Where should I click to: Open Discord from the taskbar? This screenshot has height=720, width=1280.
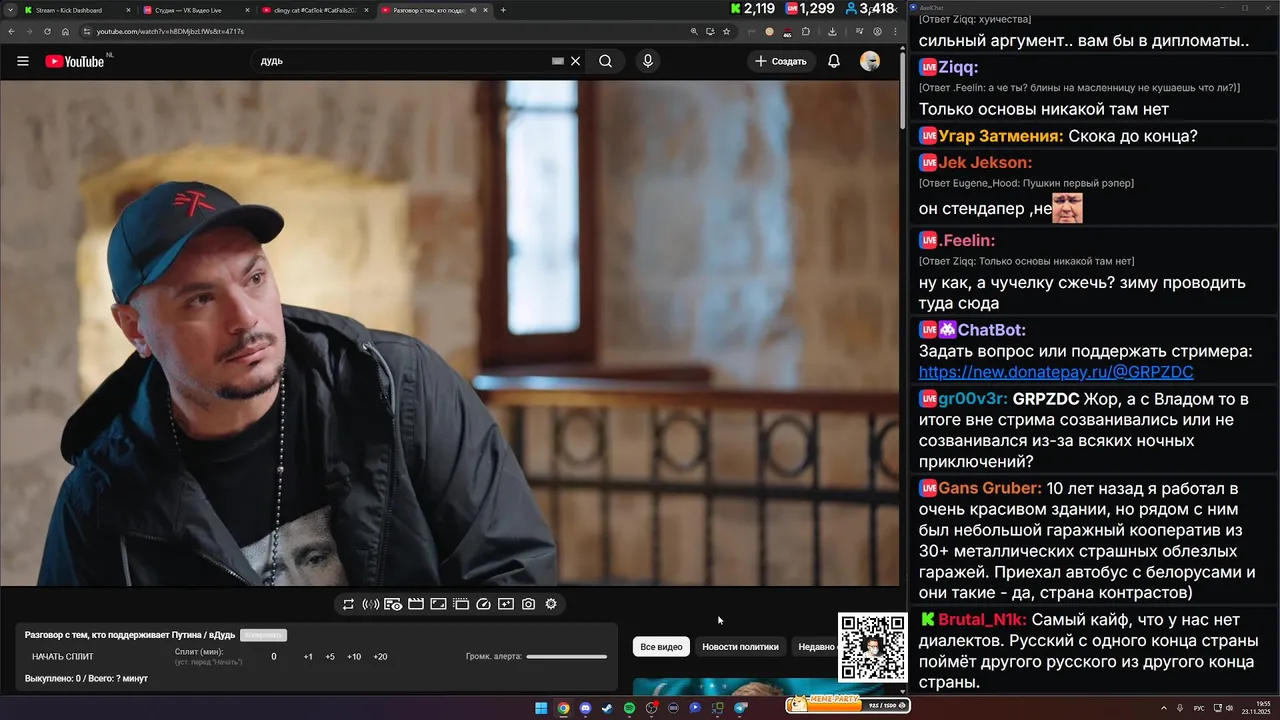[x=585, y=708]
